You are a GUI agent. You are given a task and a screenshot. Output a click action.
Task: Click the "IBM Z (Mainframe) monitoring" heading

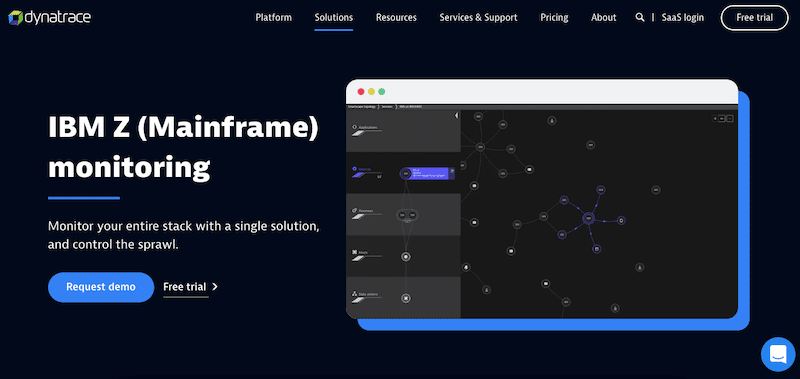(x=184, y=147)
